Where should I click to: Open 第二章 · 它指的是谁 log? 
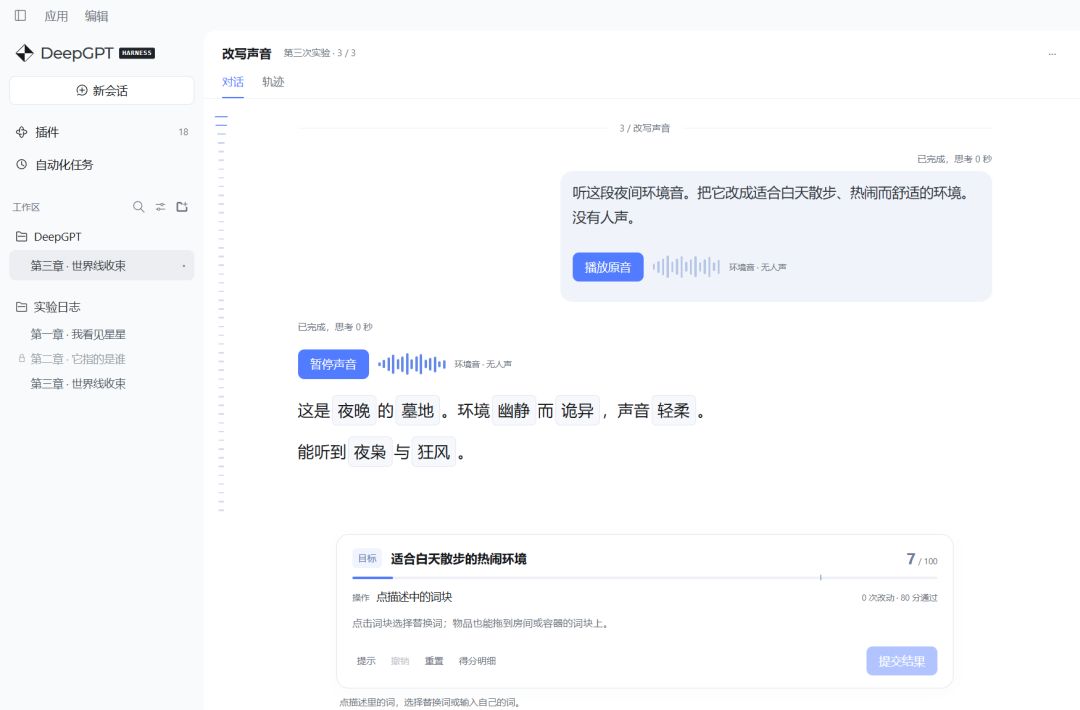tap(78, 359)
